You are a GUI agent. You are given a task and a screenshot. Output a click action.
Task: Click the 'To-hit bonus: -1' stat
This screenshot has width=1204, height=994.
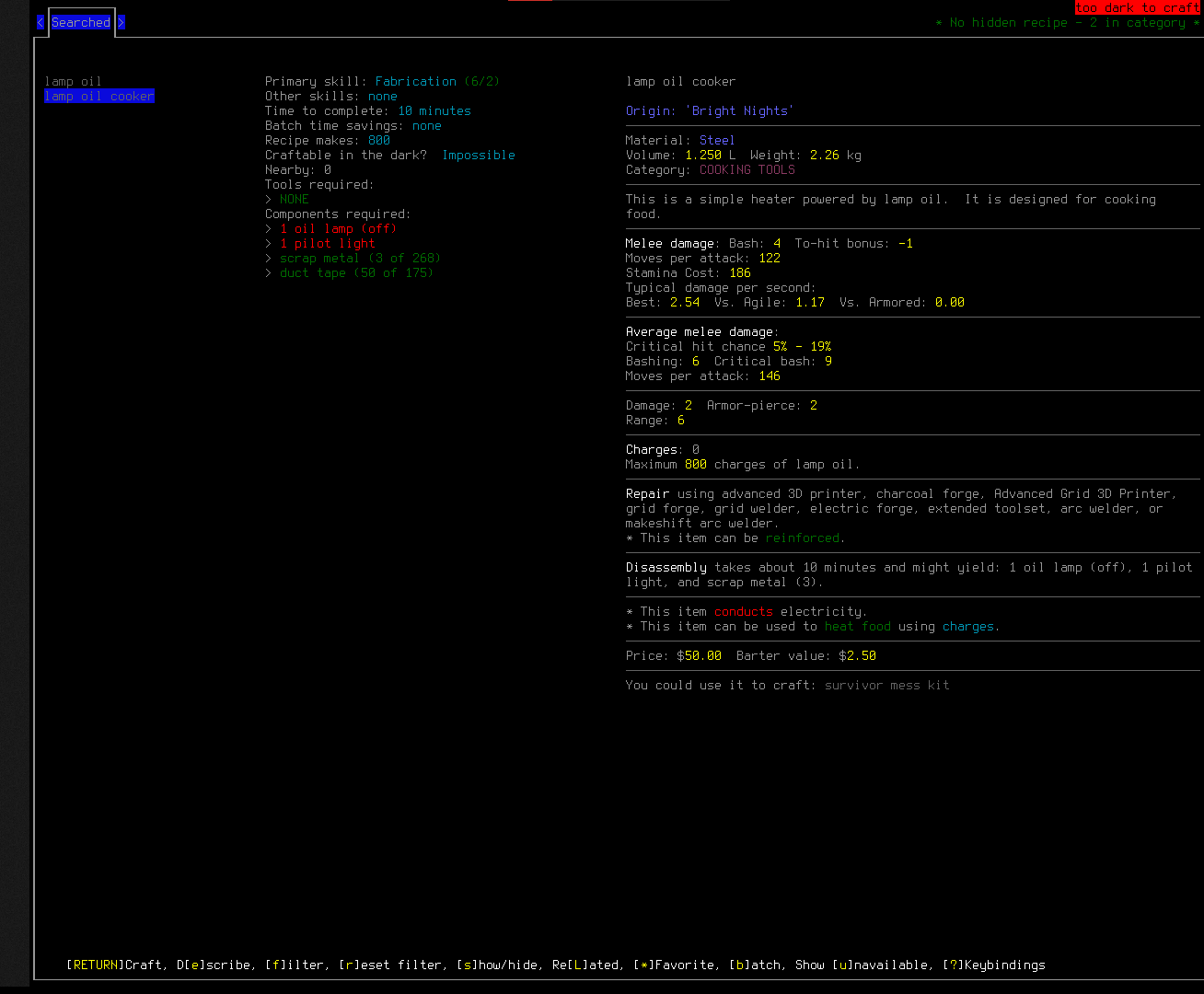pyautogui.click(x=854, y=243)
